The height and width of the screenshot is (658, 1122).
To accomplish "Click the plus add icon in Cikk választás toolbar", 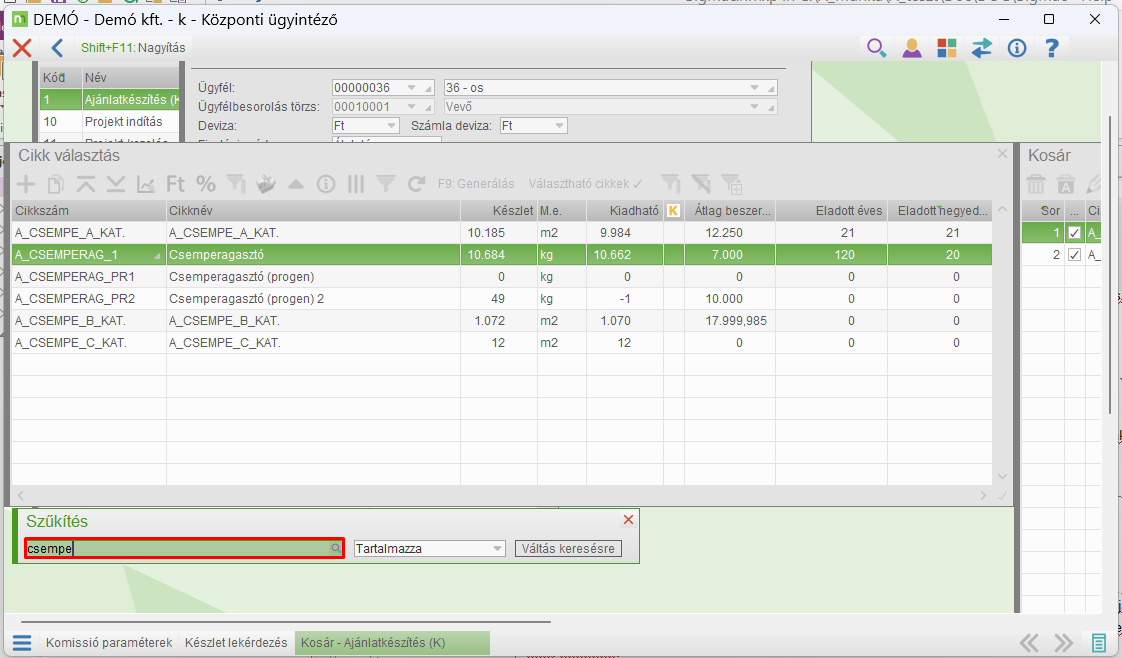I will [26, 184].
